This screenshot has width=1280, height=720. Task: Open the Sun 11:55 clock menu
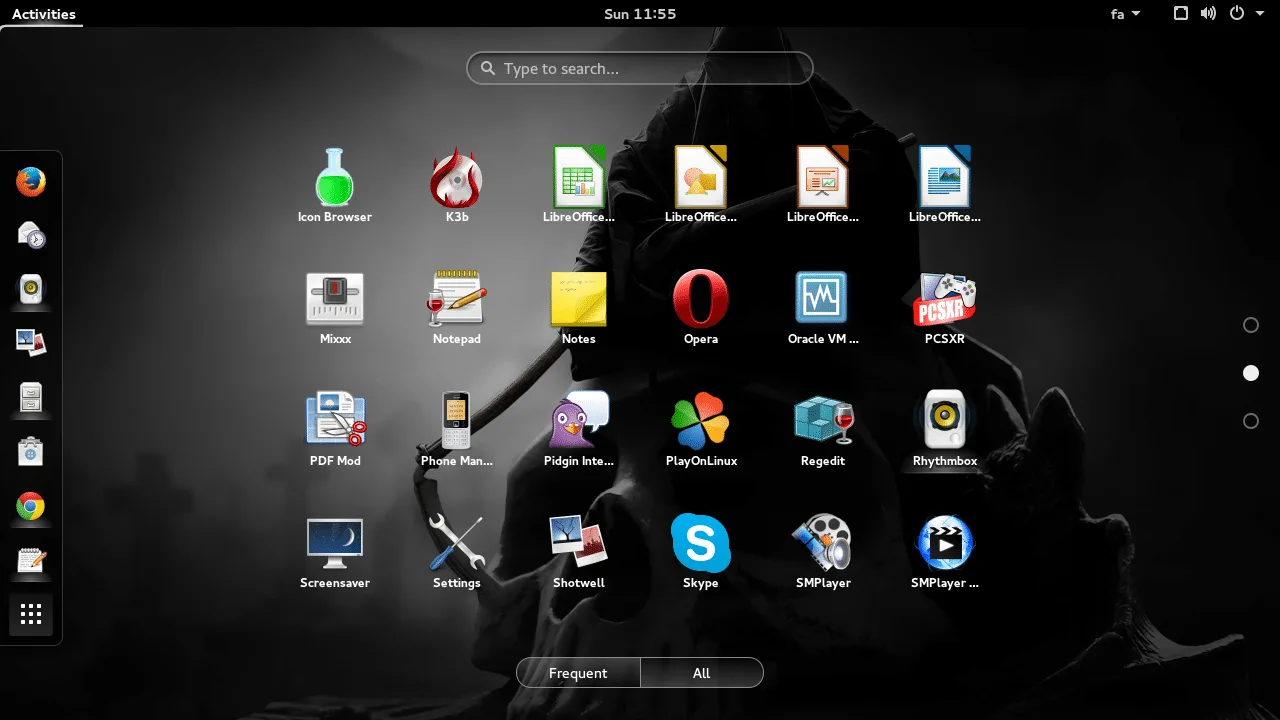click(640, 14)
